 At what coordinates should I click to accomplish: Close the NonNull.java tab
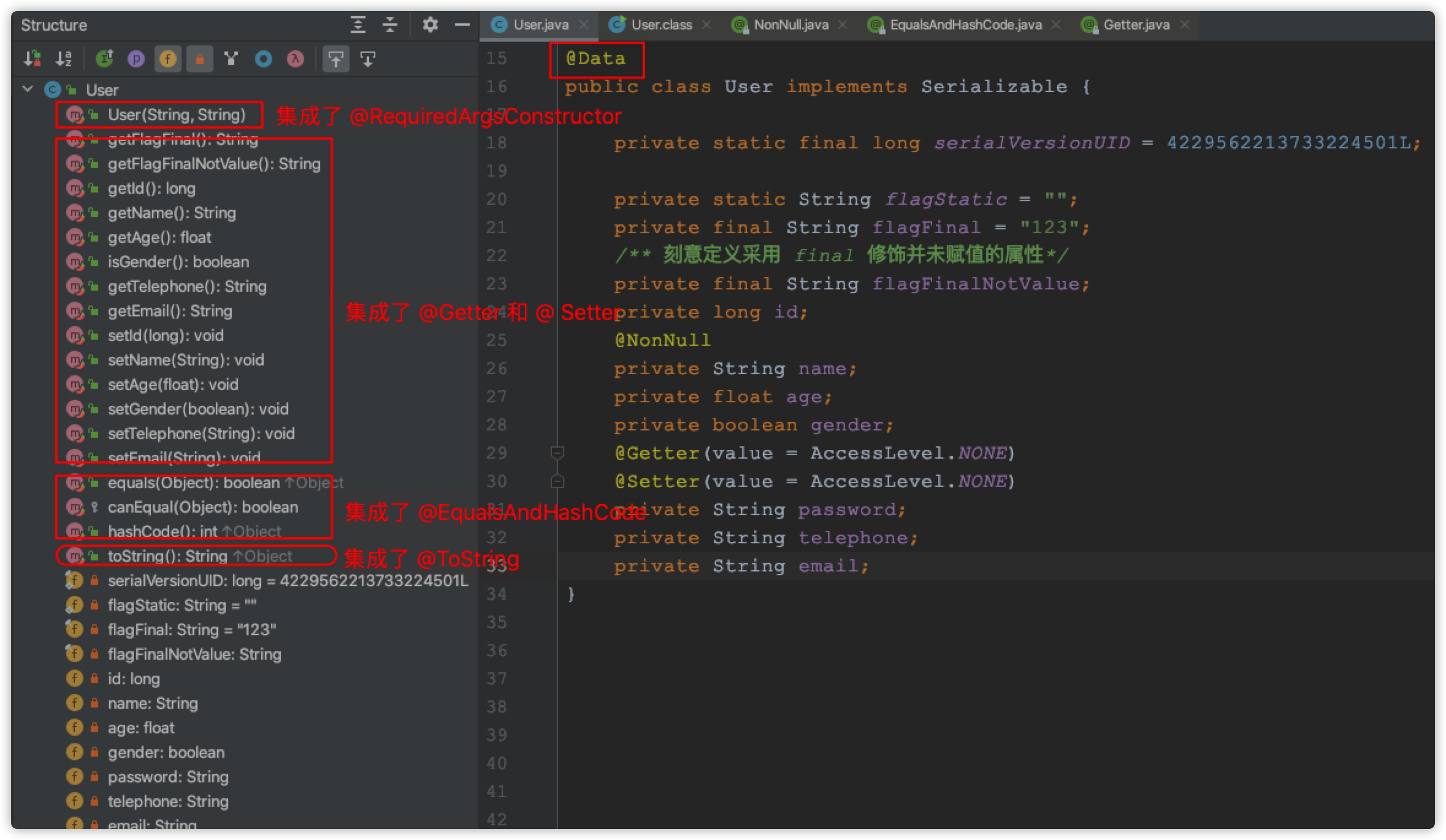(x=843, y=25)
